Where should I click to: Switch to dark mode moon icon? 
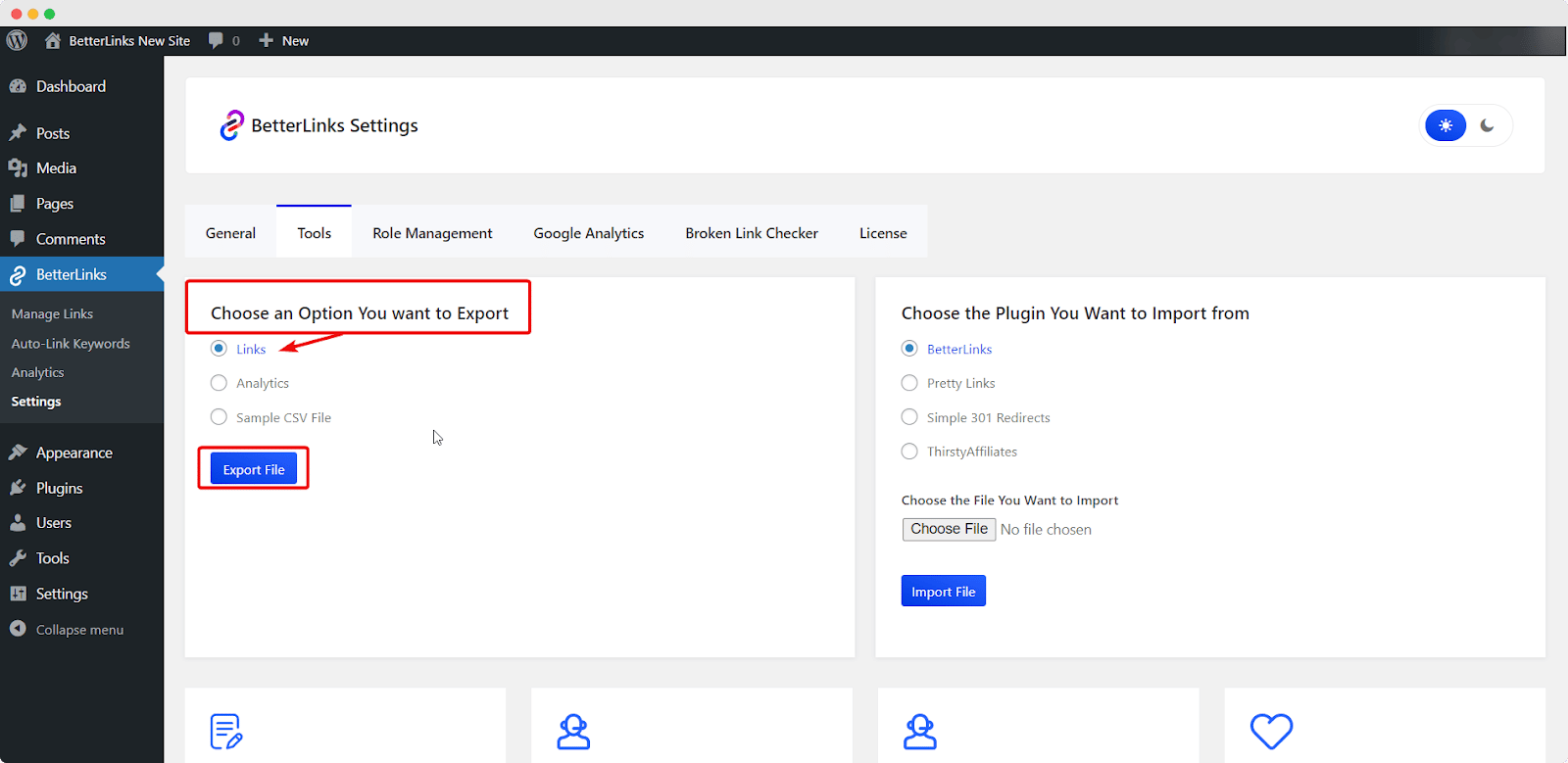[x=1488, y=125]
